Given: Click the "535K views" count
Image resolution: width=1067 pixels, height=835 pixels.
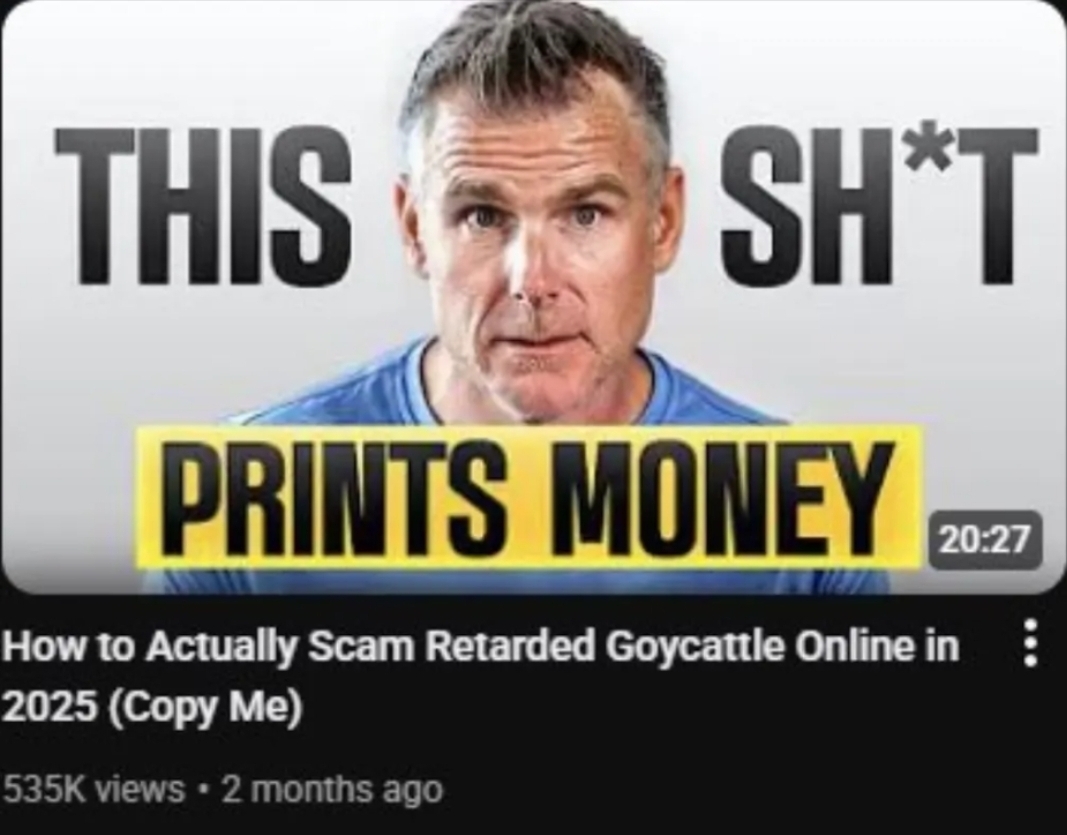Looking at the screenshot, I should click(94, 789).
